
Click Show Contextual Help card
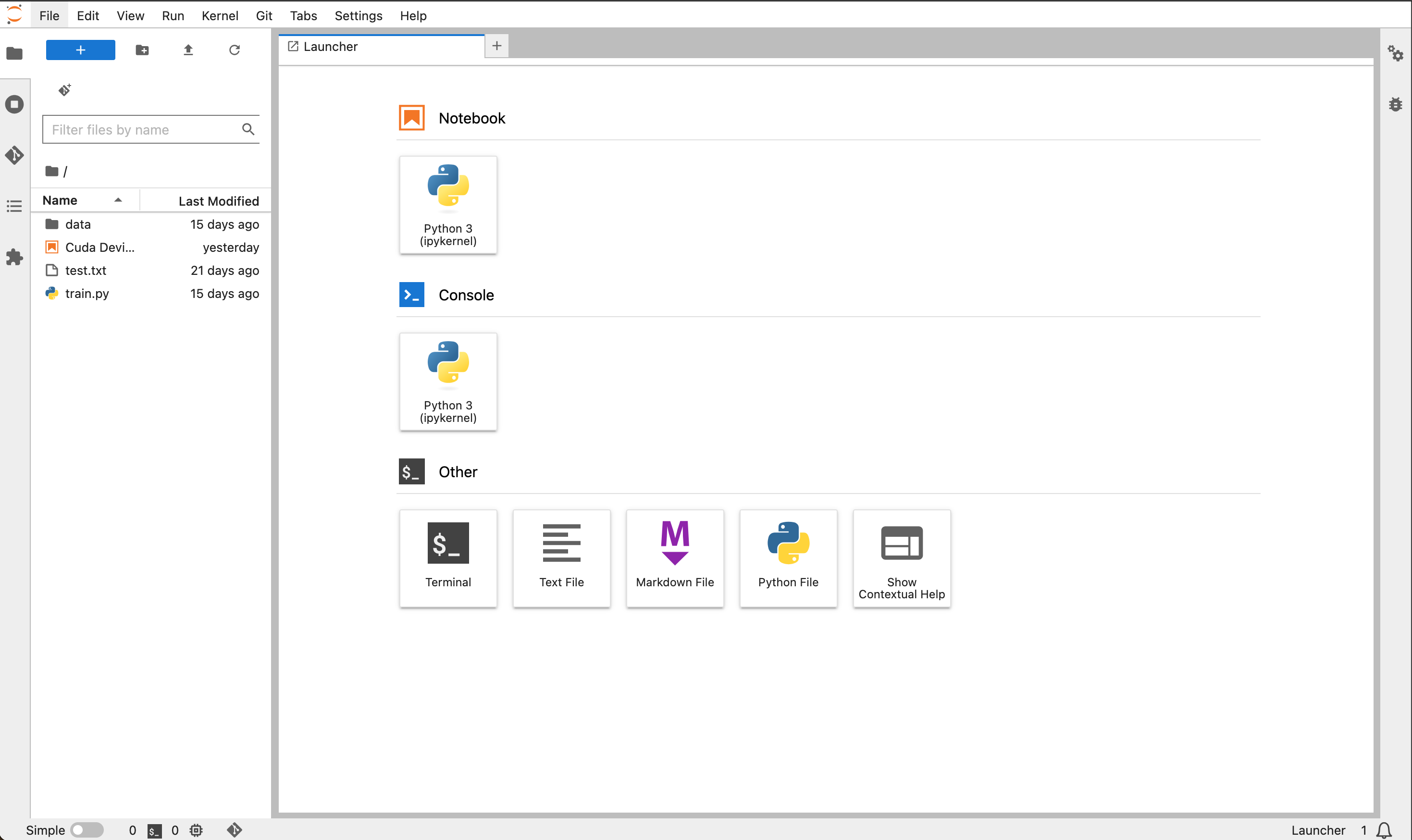[902, 558]
